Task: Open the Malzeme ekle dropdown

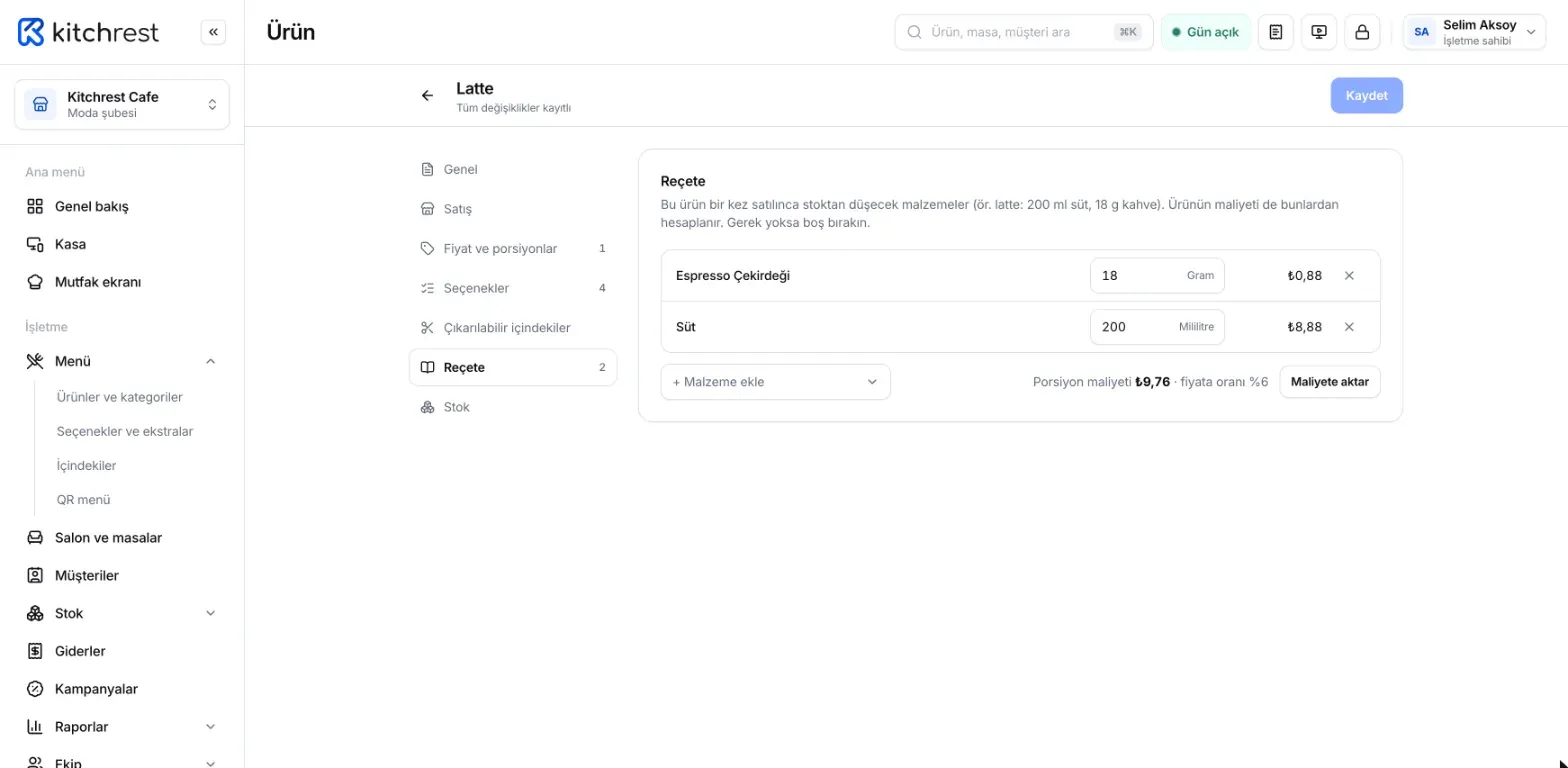Action: pyautogui.click(x=775, y=382)
